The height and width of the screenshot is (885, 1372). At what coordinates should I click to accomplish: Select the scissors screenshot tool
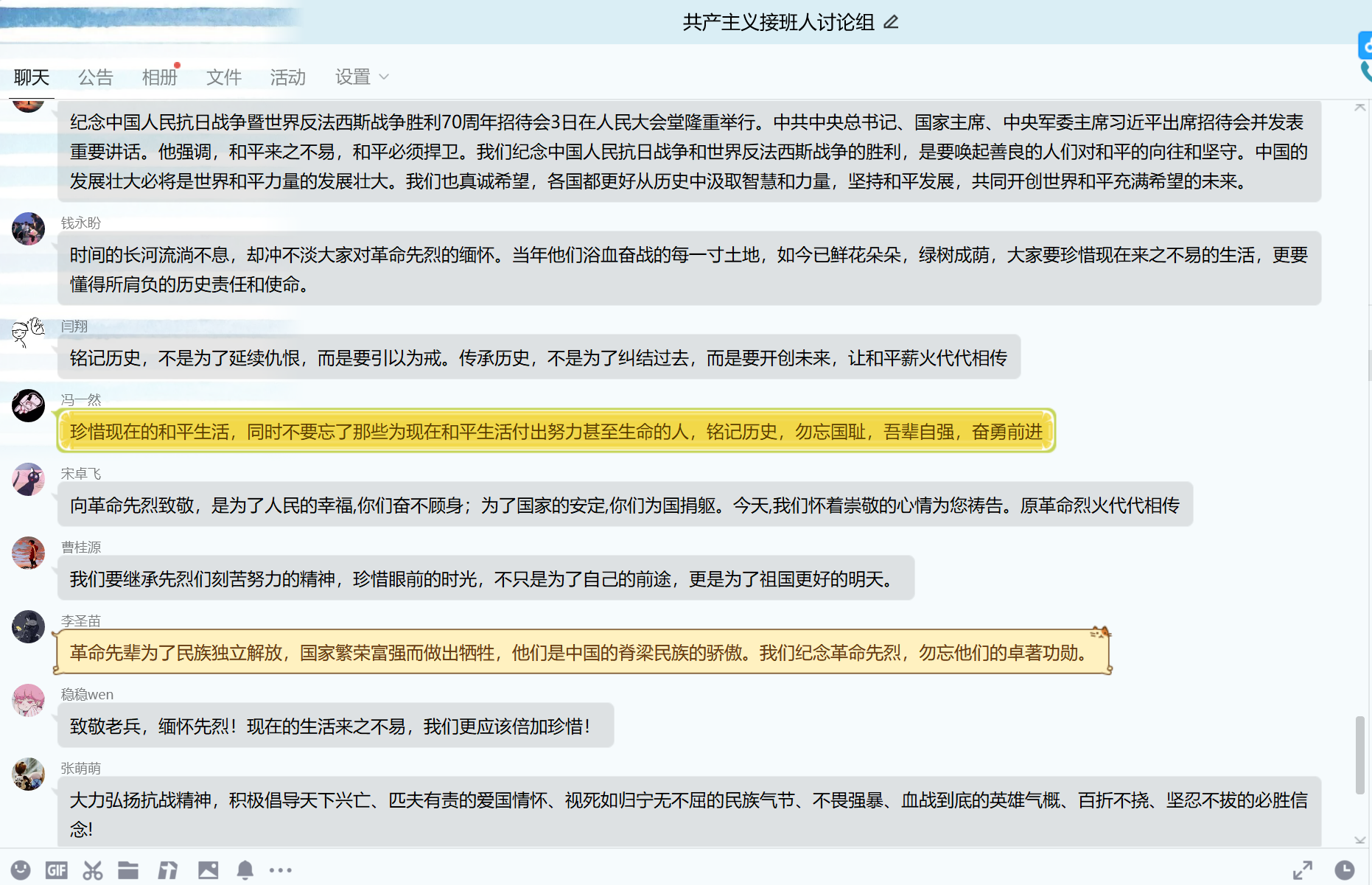click(93, 870)
